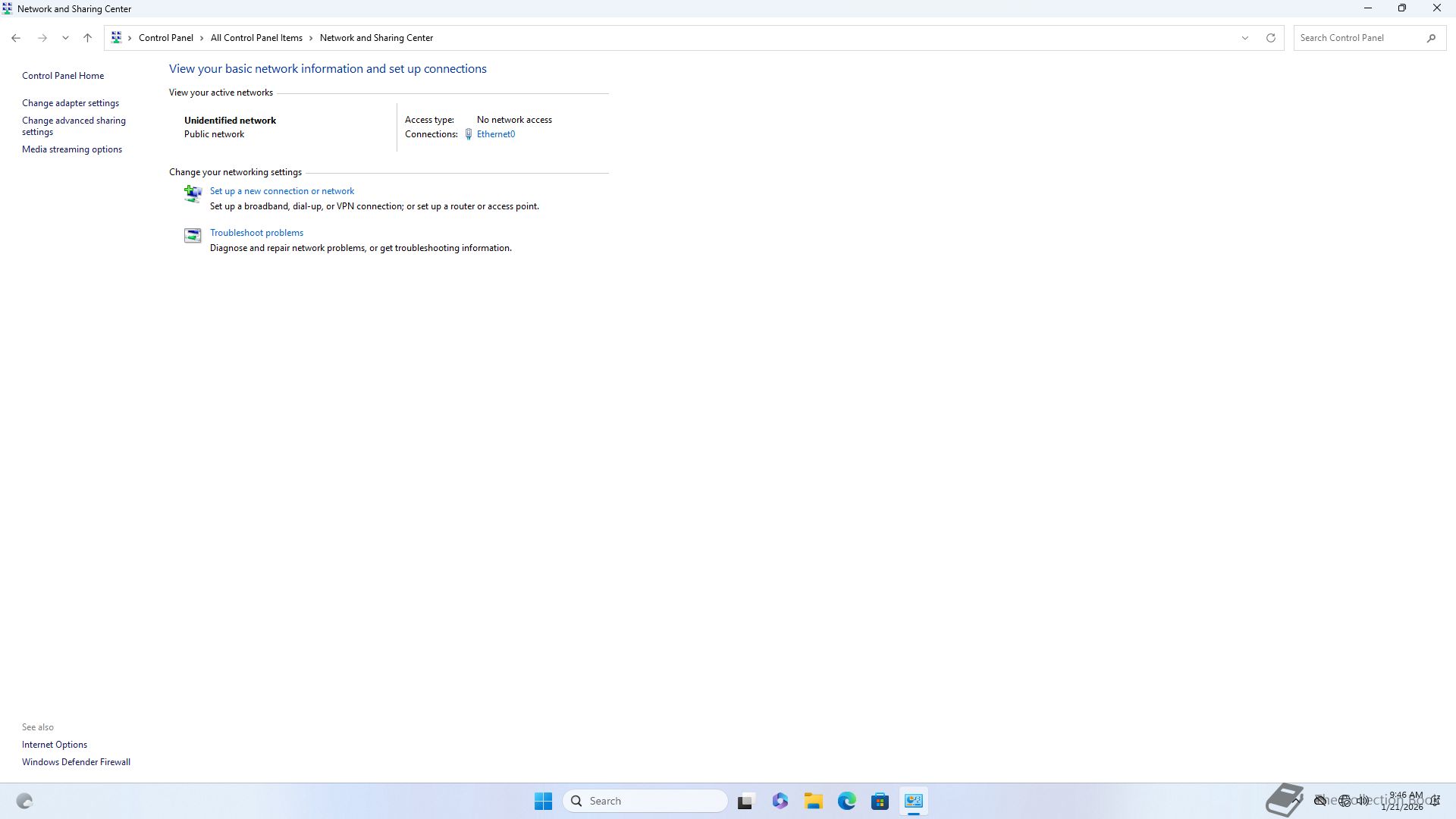Expand the address bar history dropdown
The width and height of the screenshot is (1456, 819).
point(1244,38)
